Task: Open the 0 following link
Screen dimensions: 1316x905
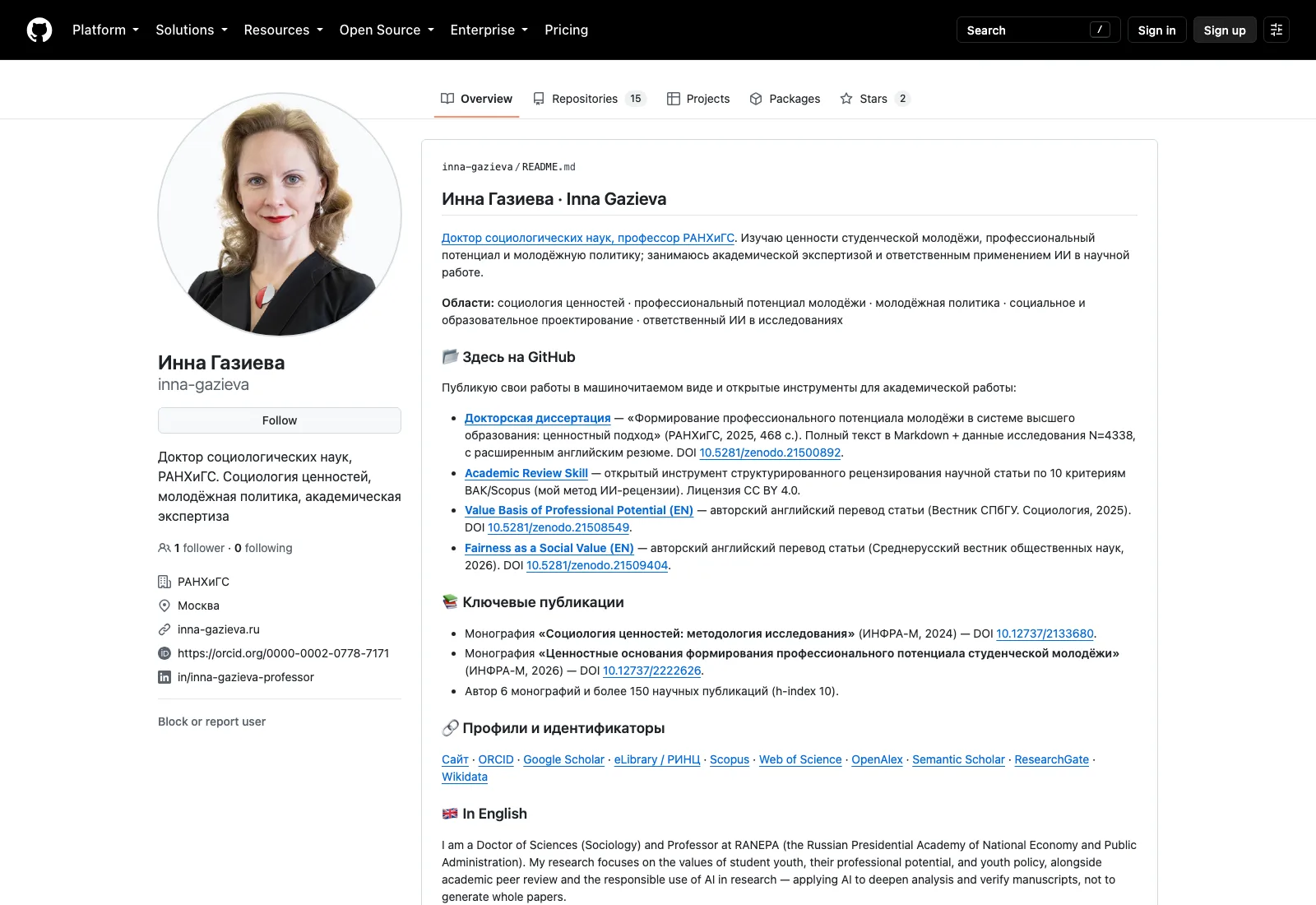Action: pos(263,548)
